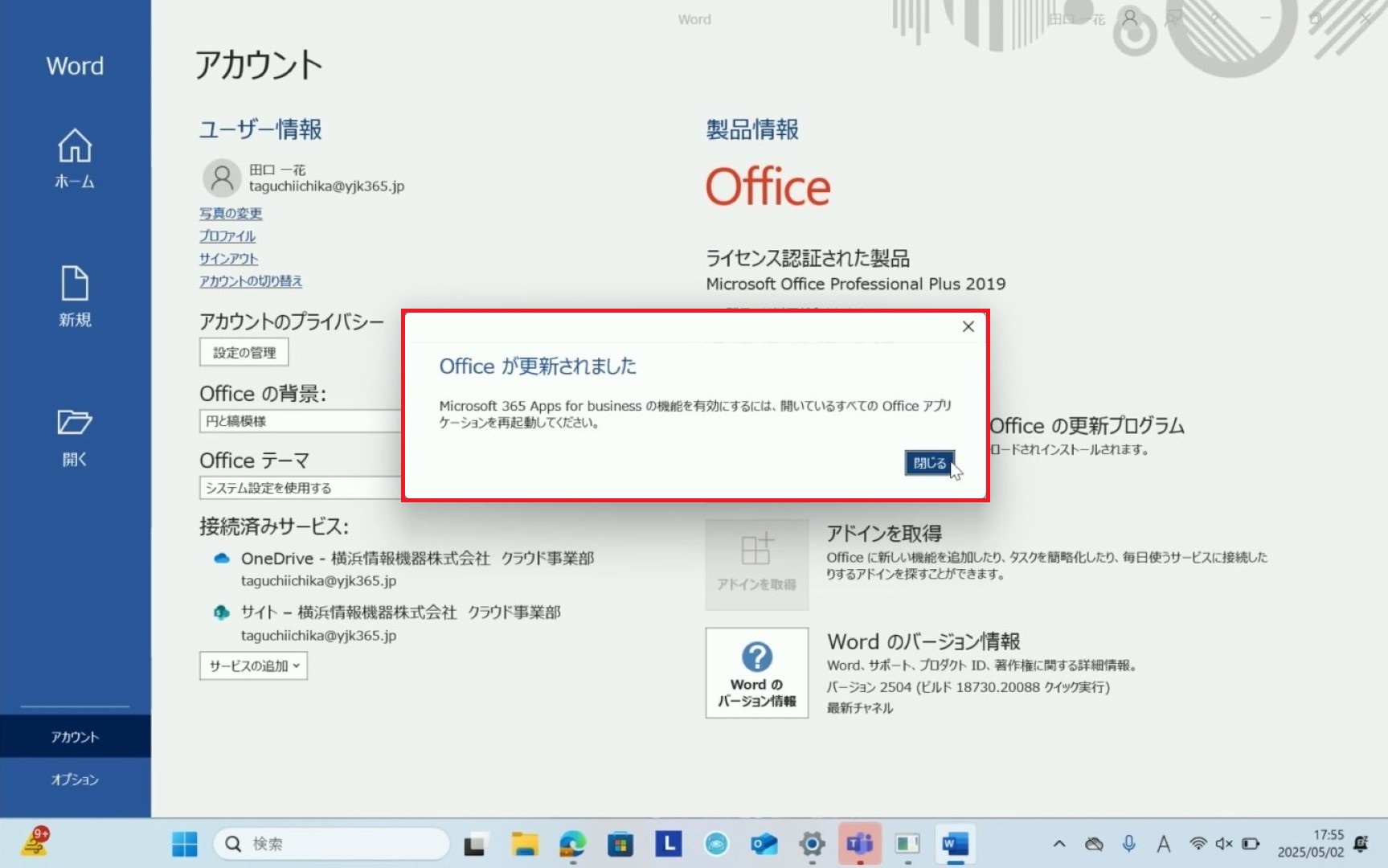The image size is (1388, 868).
Task: Click the Open folder icon in sidebar
Action: pyautogui.click(x=74, y=422)
